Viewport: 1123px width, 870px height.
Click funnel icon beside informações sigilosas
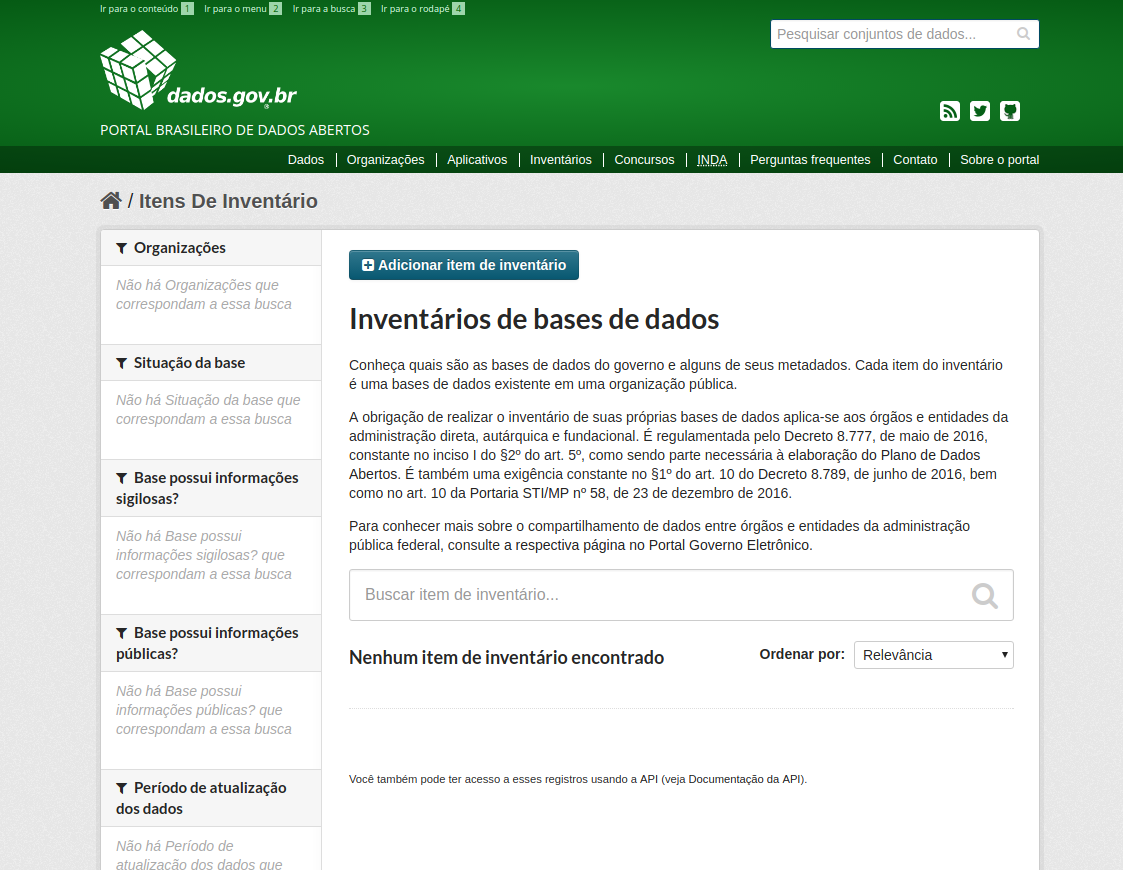point(122,478)
